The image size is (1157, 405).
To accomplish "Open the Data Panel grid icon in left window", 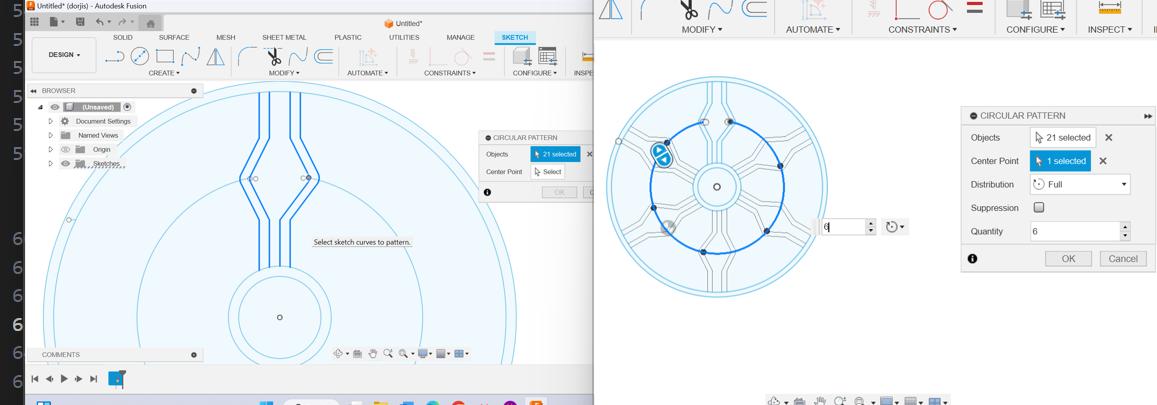I will [x=34, y=22].
